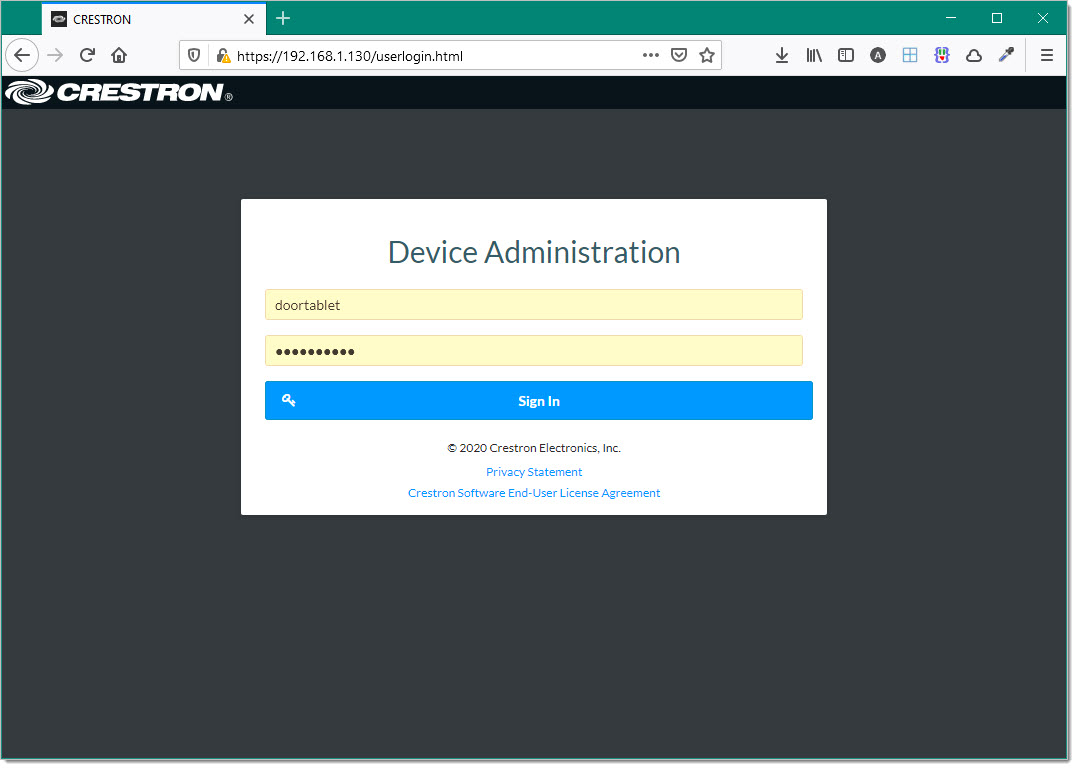Screen dimensions: 1076x768
Task: Open the Library bookshelf icon
Action: [814, 56]
